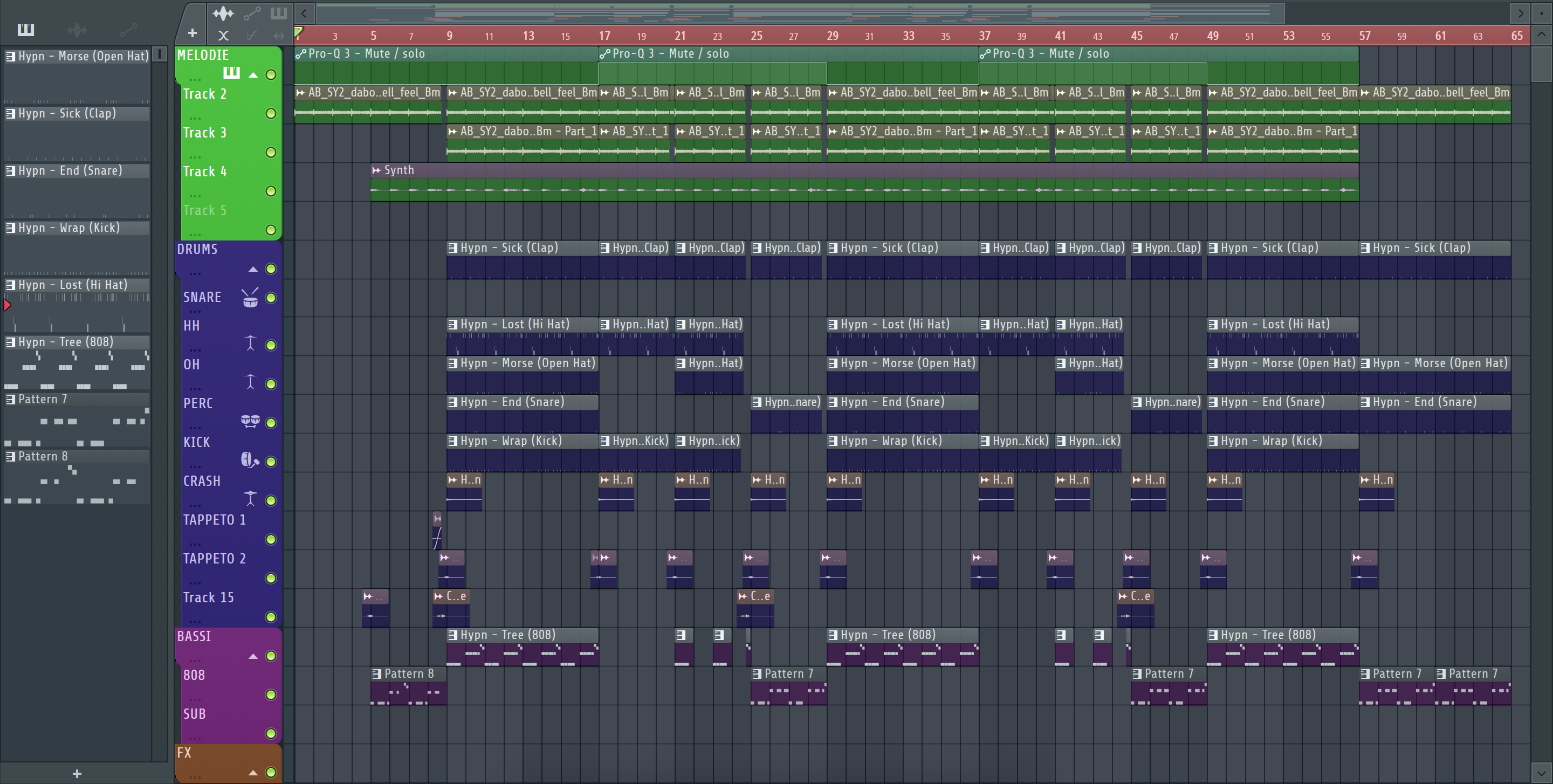
Task: Mute the KICK track
Action: tap(271, 462)
